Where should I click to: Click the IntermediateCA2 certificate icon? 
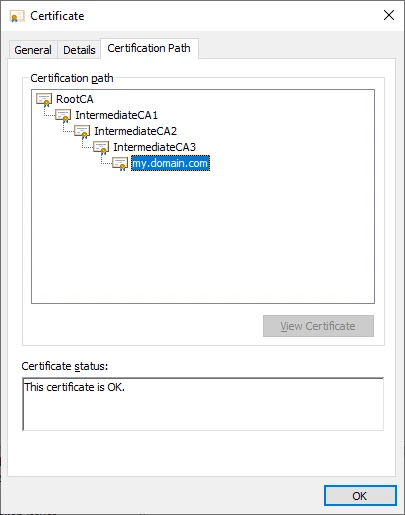pos(82,131)
